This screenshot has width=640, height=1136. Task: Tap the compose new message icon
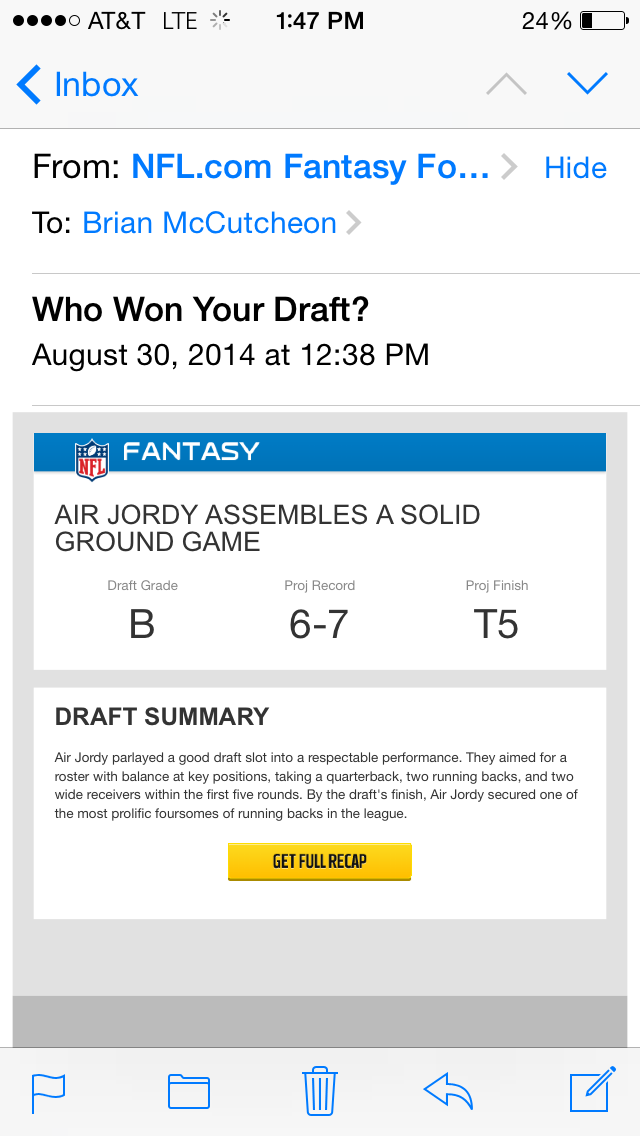590,1090
